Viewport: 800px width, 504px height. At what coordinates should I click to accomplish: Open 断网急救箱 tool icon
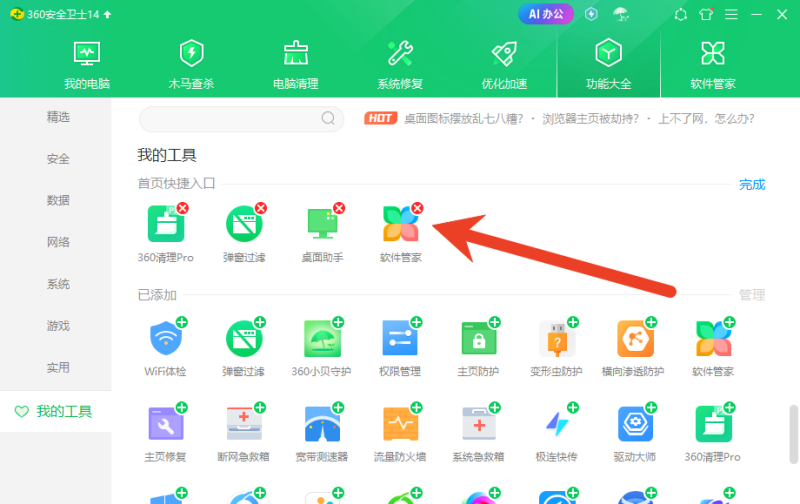point(244,423)
